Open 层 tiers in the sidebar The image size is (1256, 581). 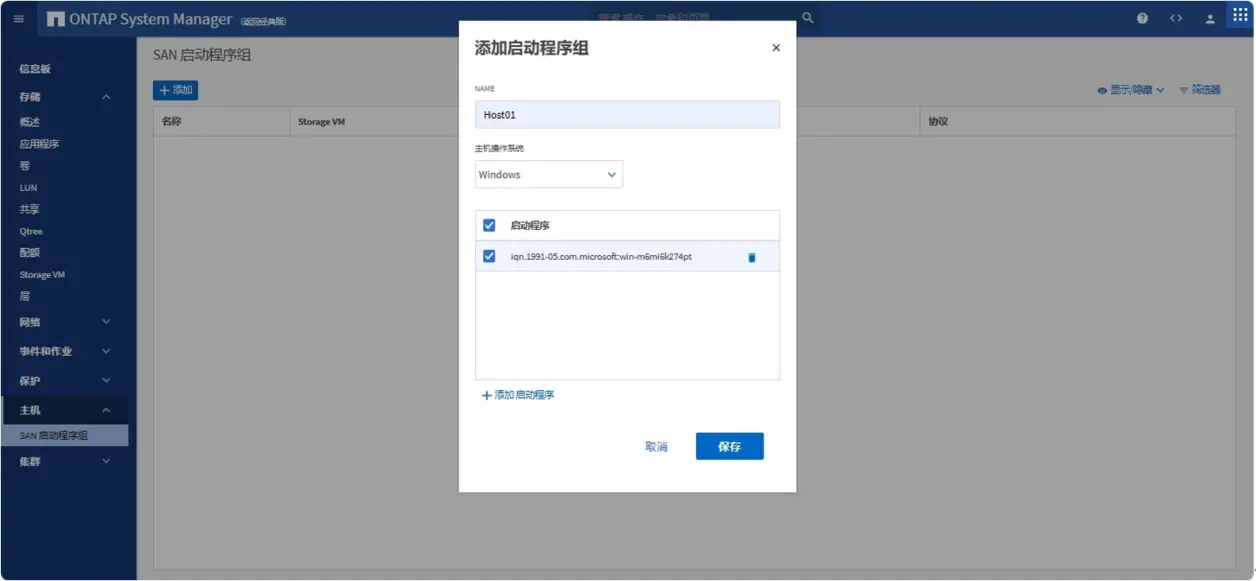25,296
